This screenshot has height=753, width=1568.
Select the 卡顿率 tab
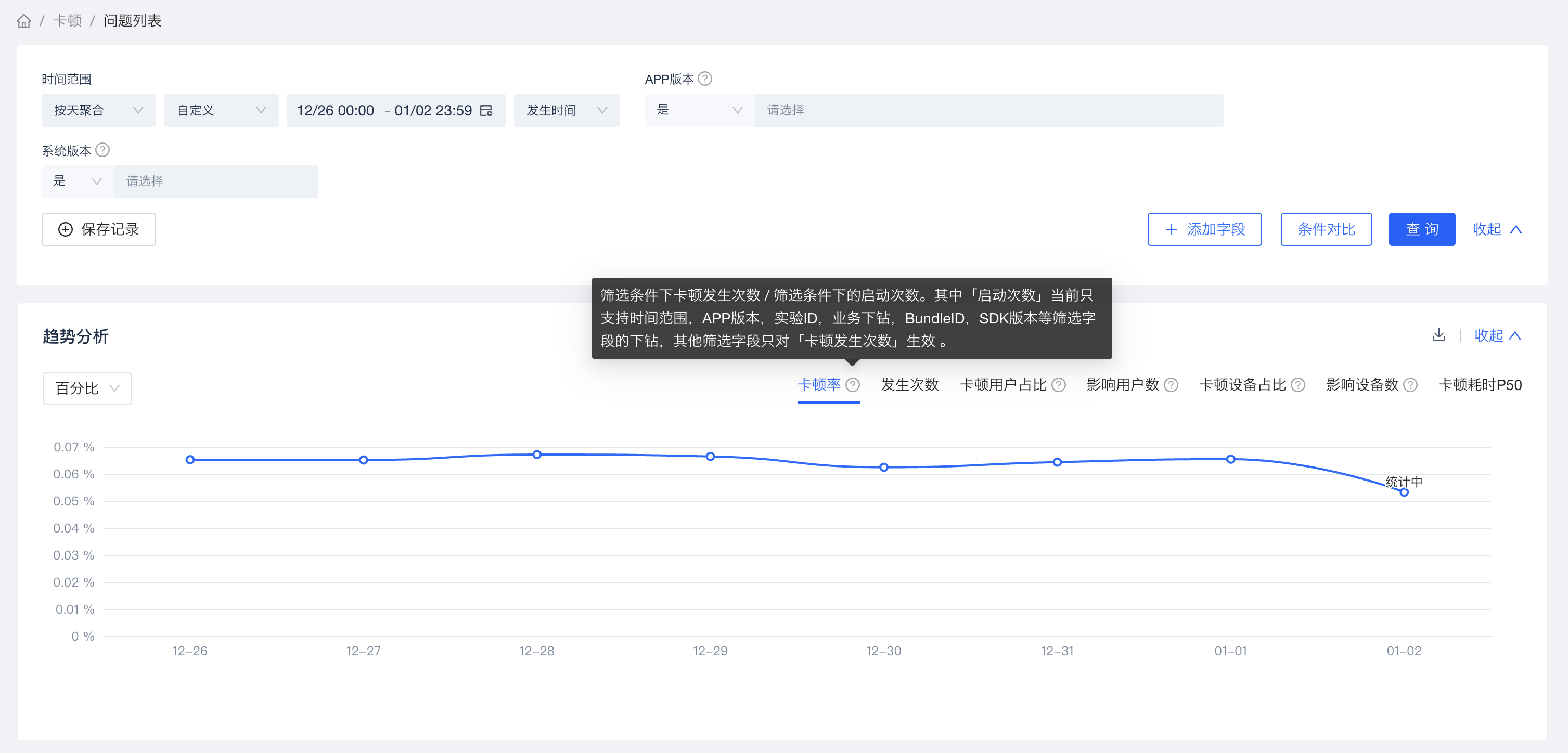click(819, 385)
